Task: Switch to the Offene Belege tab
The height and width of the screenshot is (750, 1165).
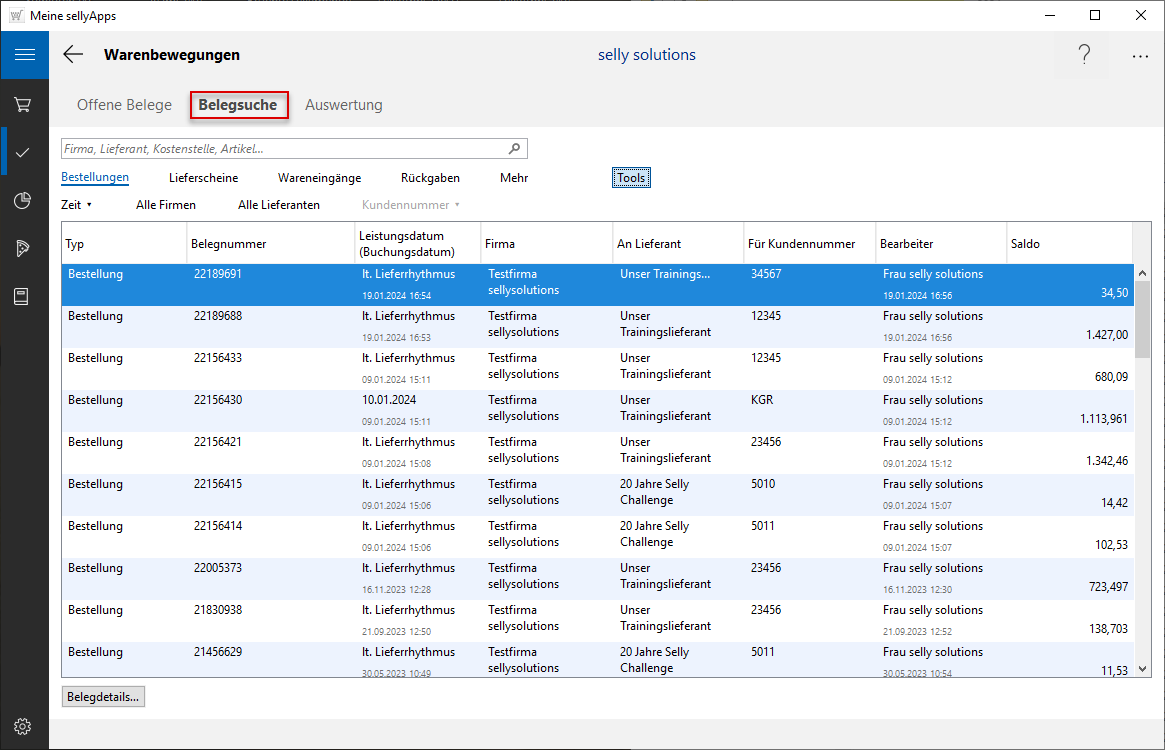Action: (124, 105)
